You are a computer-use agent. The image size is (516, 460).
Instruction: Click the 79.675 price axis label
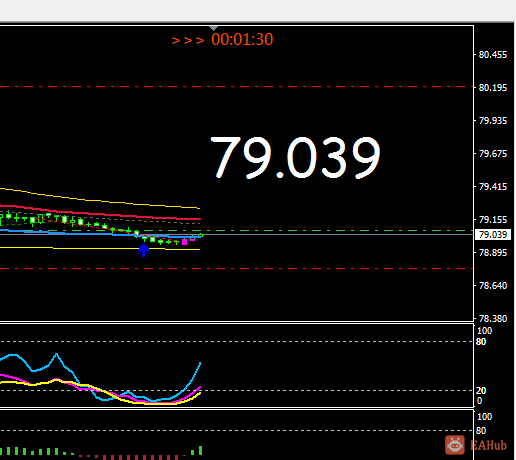(493, 154)
